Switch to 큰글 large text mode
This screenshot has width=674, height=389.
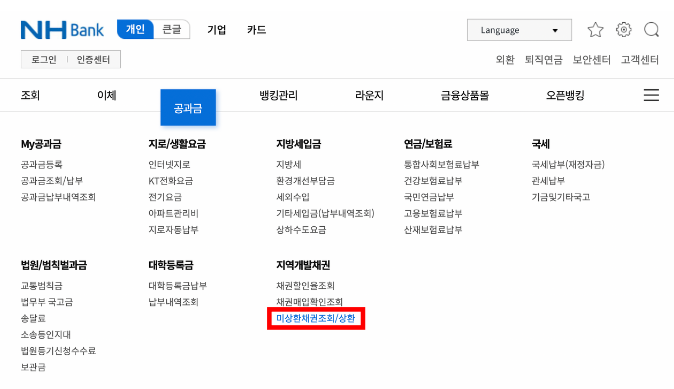coord(172,29)
